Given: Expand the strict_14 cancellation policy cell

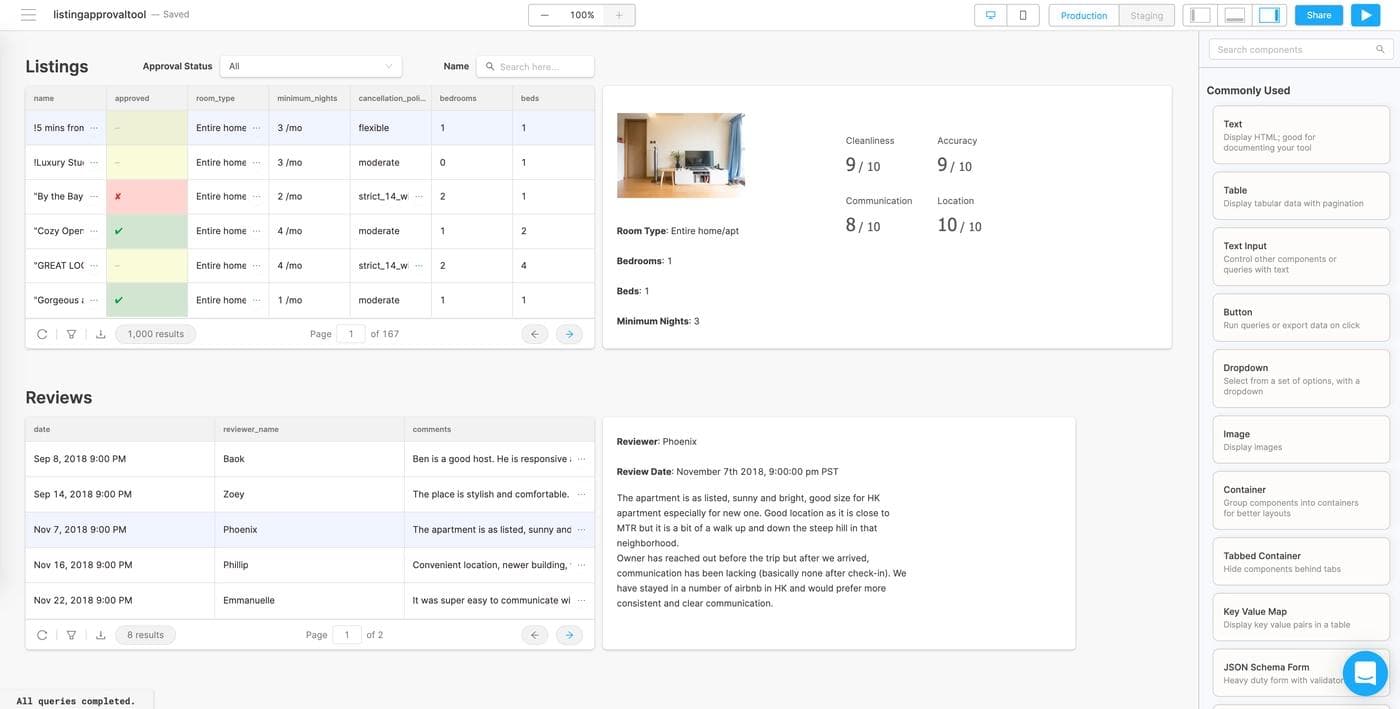Looking at the screenshot, I should 418,197.
